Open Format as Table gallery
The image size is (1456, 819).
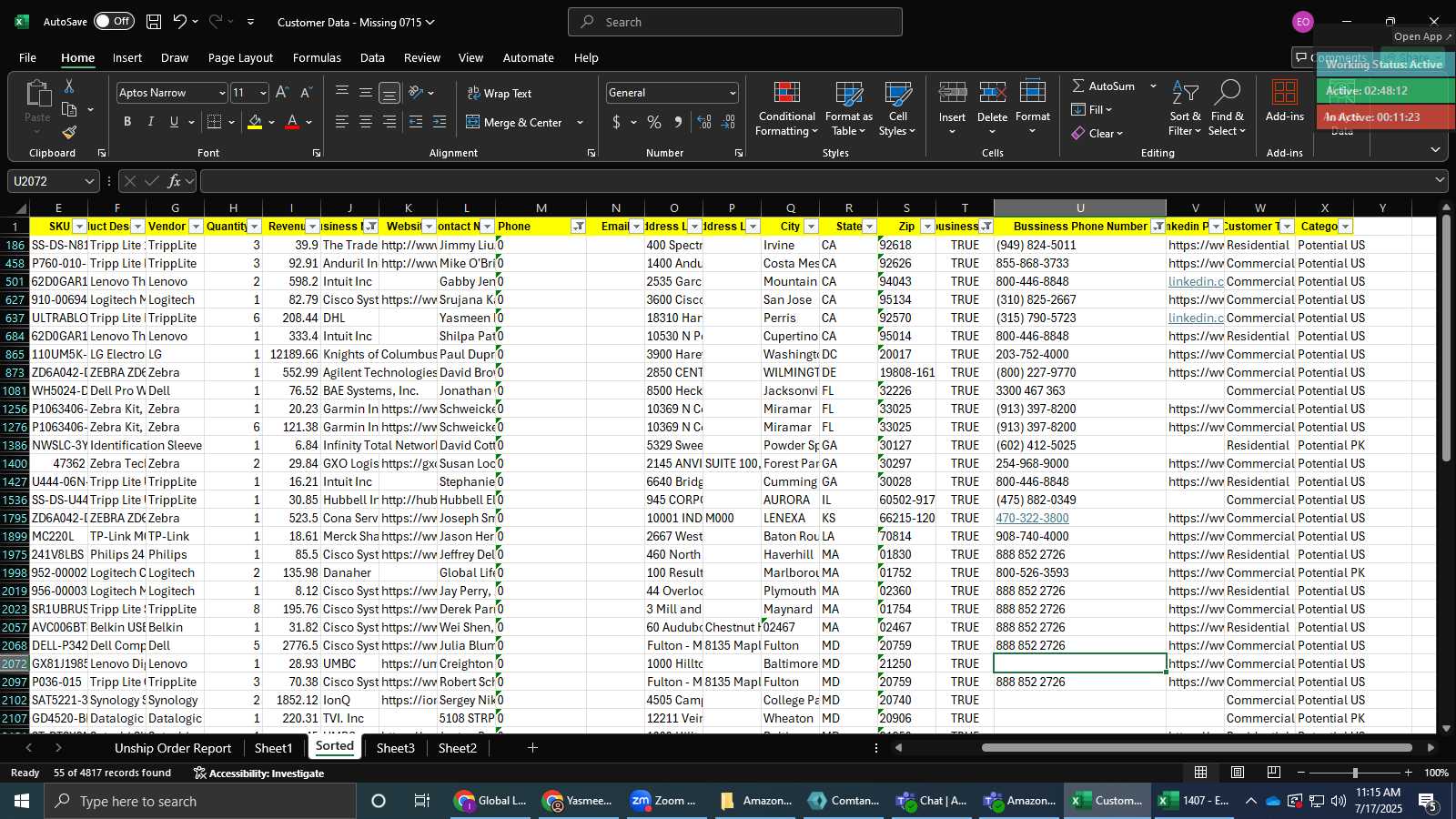coord(848,109)
